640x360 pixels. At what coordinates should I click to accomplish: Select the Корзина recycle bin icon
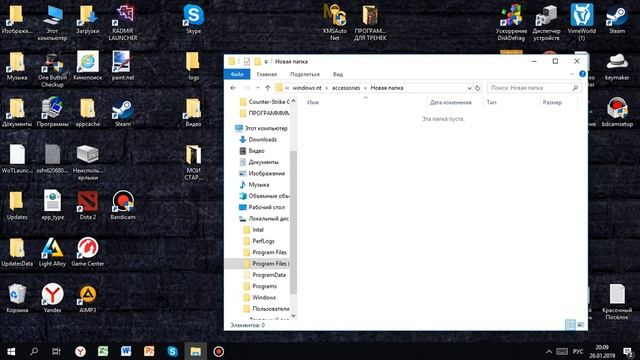point(17,298)
